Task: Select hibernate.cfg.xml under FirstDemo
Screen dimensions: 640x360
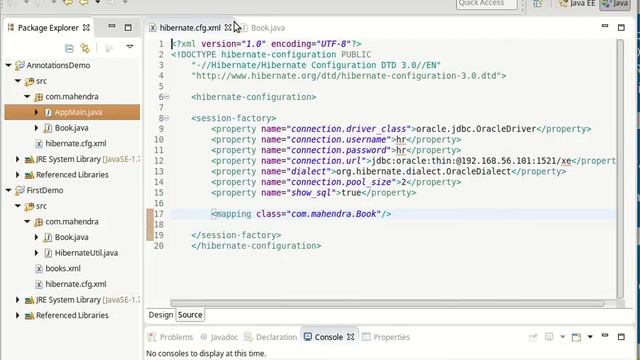Action: (76, 284)
